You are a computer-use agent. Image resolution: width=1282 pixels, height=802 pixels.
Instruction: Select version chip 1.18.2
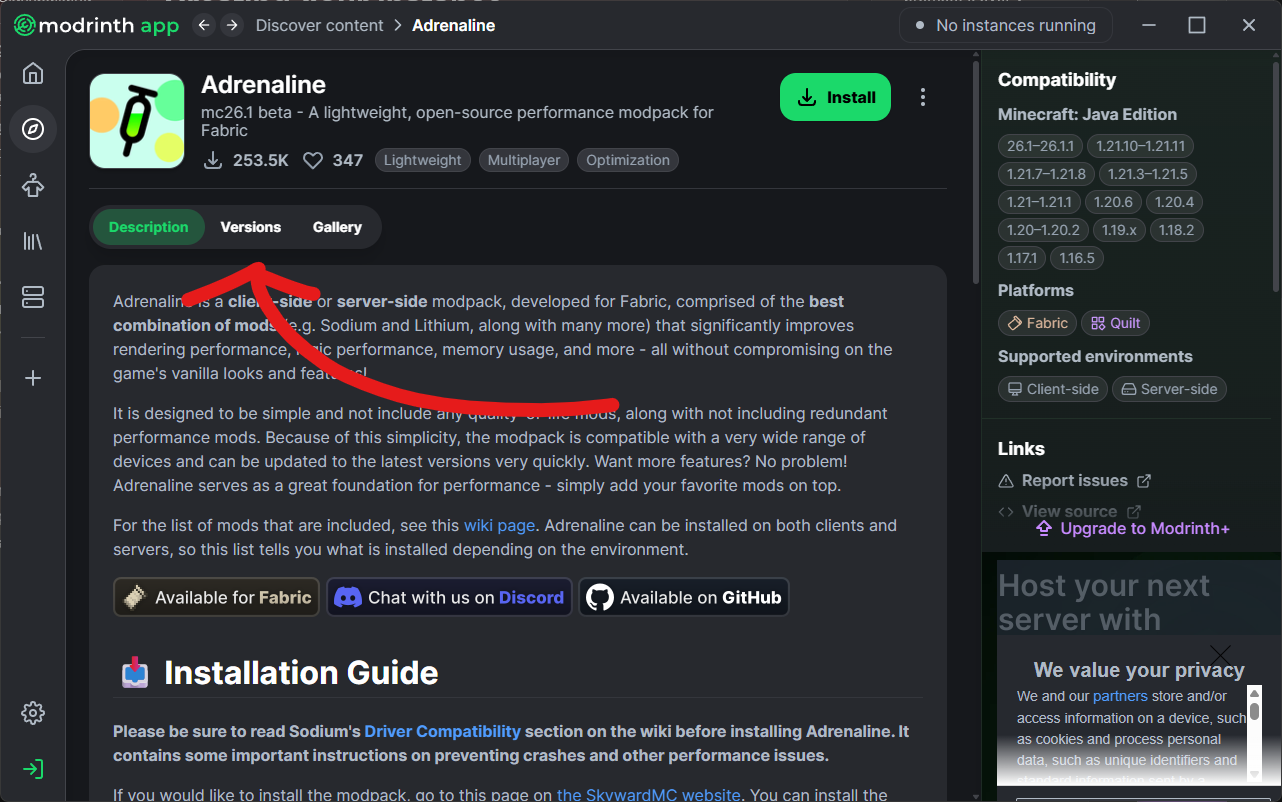tap(1177, 230)
